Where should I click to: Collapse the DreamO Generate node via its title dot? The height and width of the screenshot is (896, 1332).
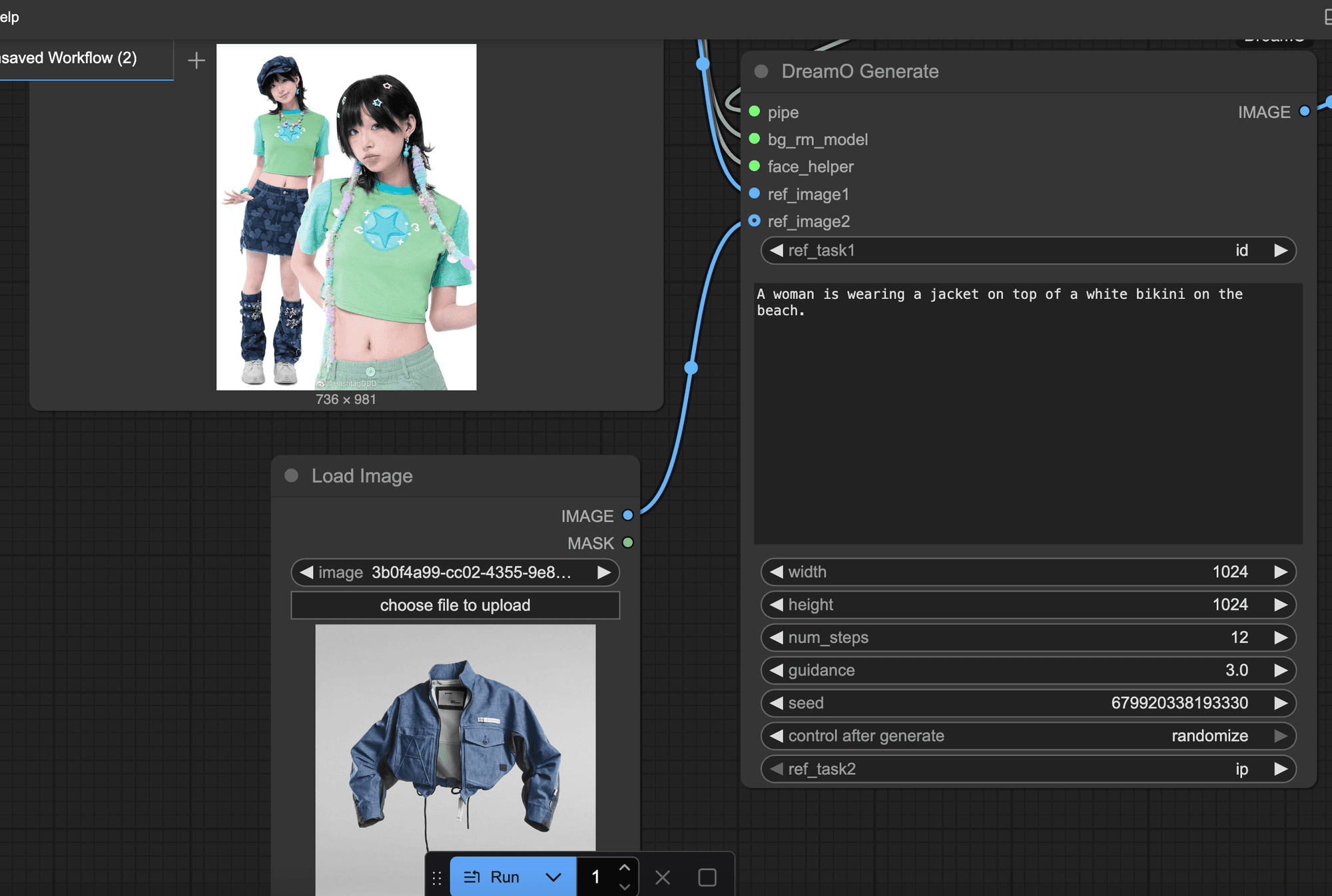click(760, 71)
